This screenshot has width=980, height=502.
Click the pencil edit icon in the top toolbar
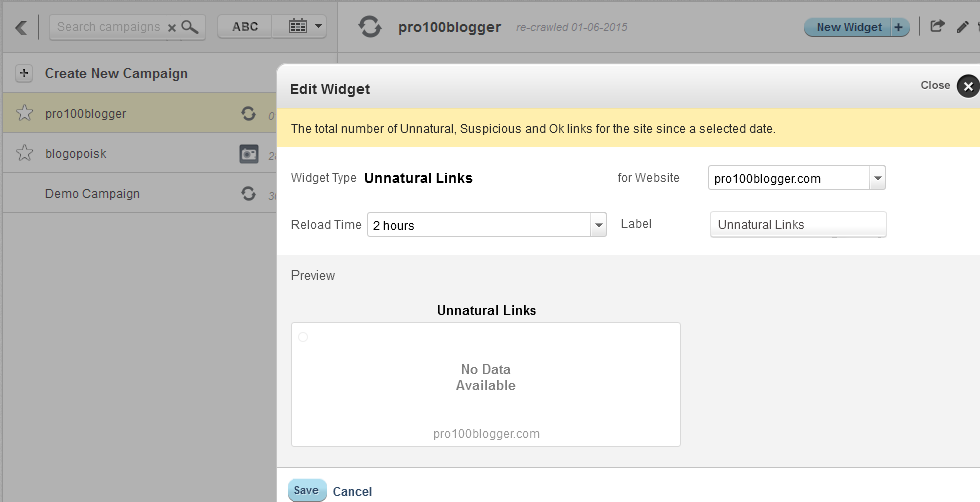tap(962, 27)
